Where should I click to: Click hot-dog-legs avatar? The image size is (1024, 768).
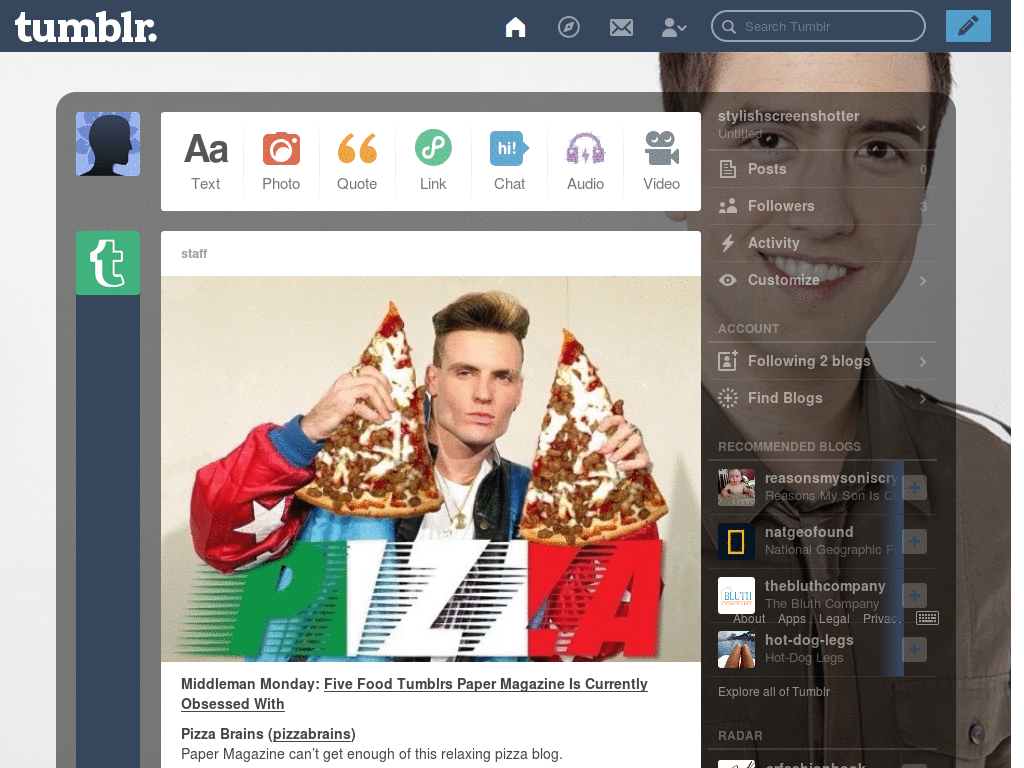pyautogui.click(x=736, y=649)
